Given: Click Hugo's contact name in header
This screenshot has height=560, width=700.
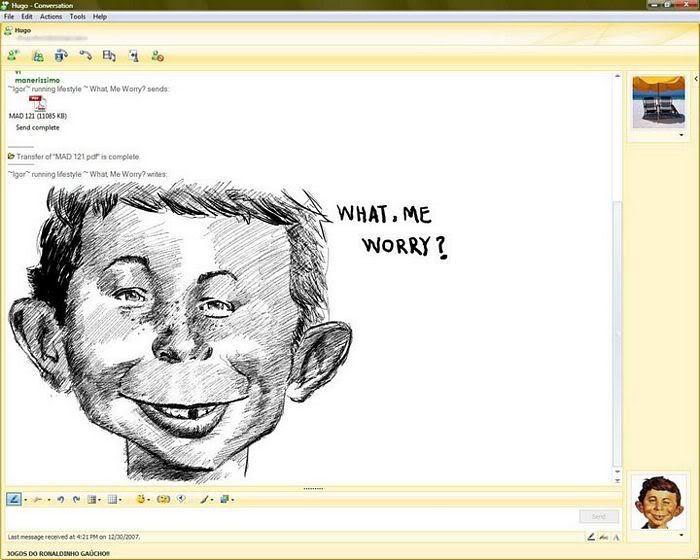Looking at the screenshot, I should [23, 30].
